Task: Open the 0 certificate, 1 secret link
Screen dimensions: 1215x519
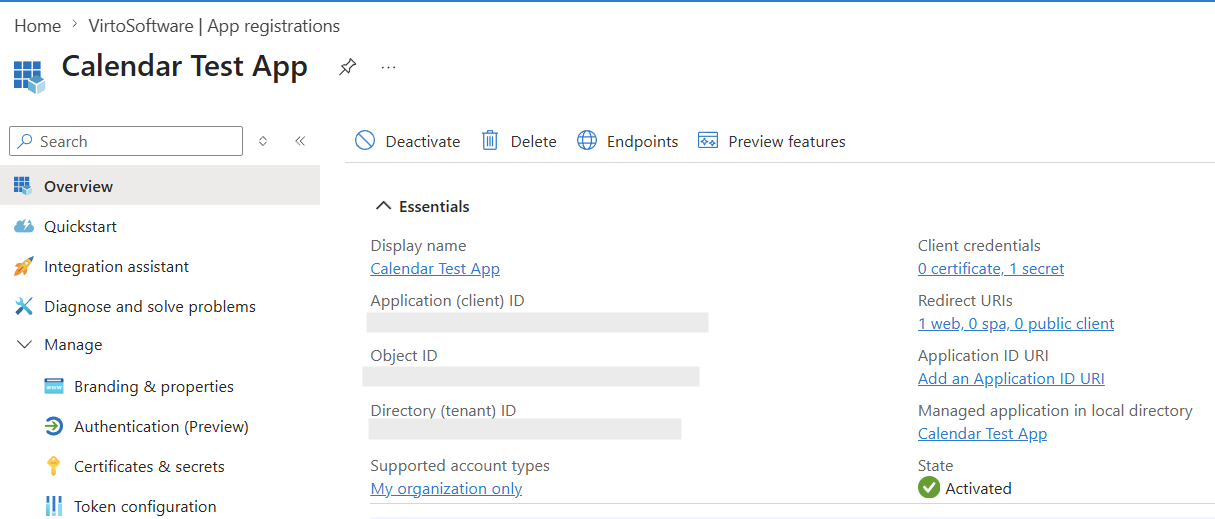Action: pos(991,268)
